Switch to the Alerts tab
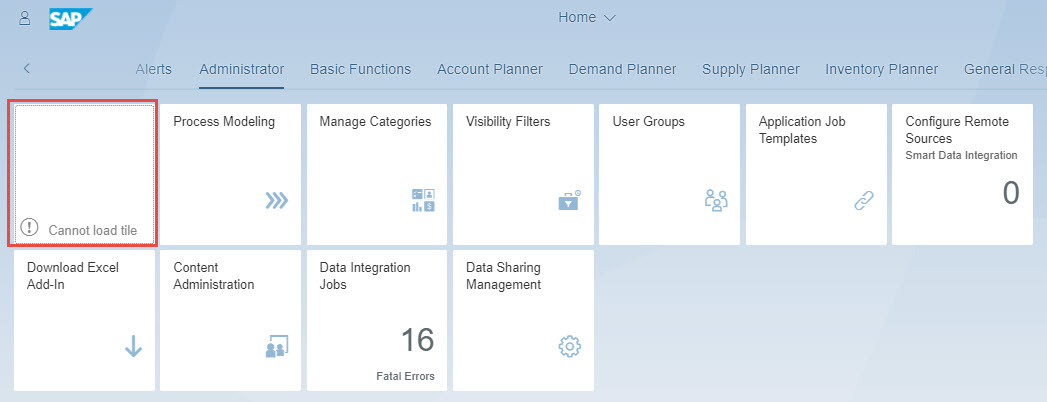 (x=154, y=69)
